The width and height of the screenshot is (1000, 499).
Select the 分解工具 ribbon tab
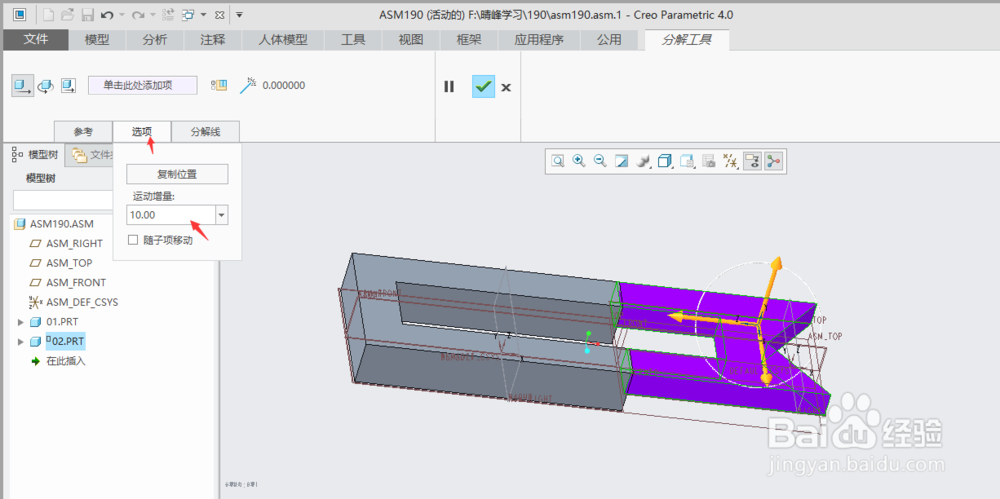click(x=687, y=40)
